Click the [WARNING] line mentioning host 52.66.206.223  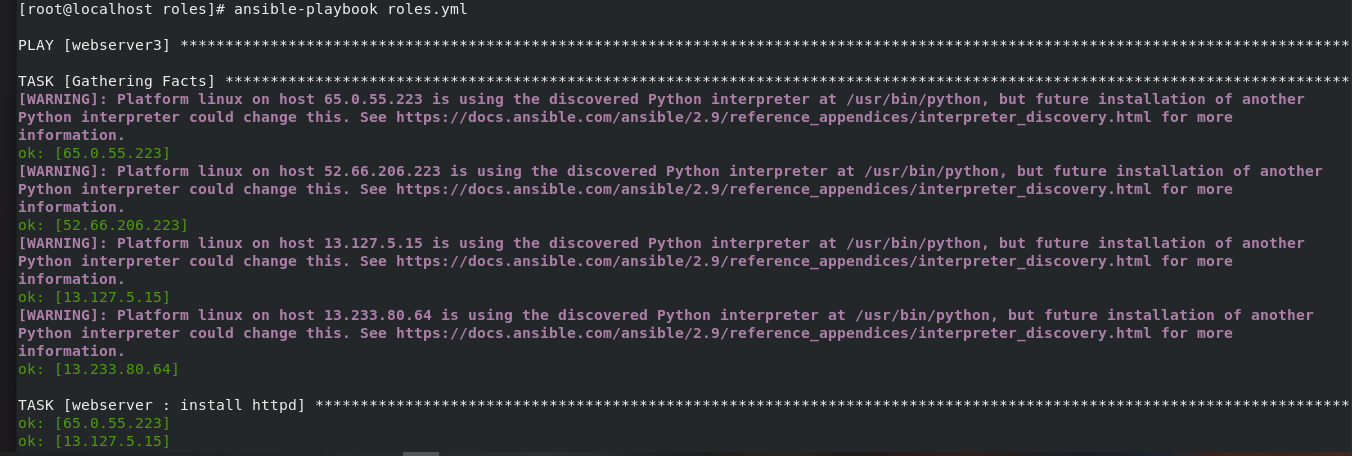pyautogui.click(x=670, y=171)
